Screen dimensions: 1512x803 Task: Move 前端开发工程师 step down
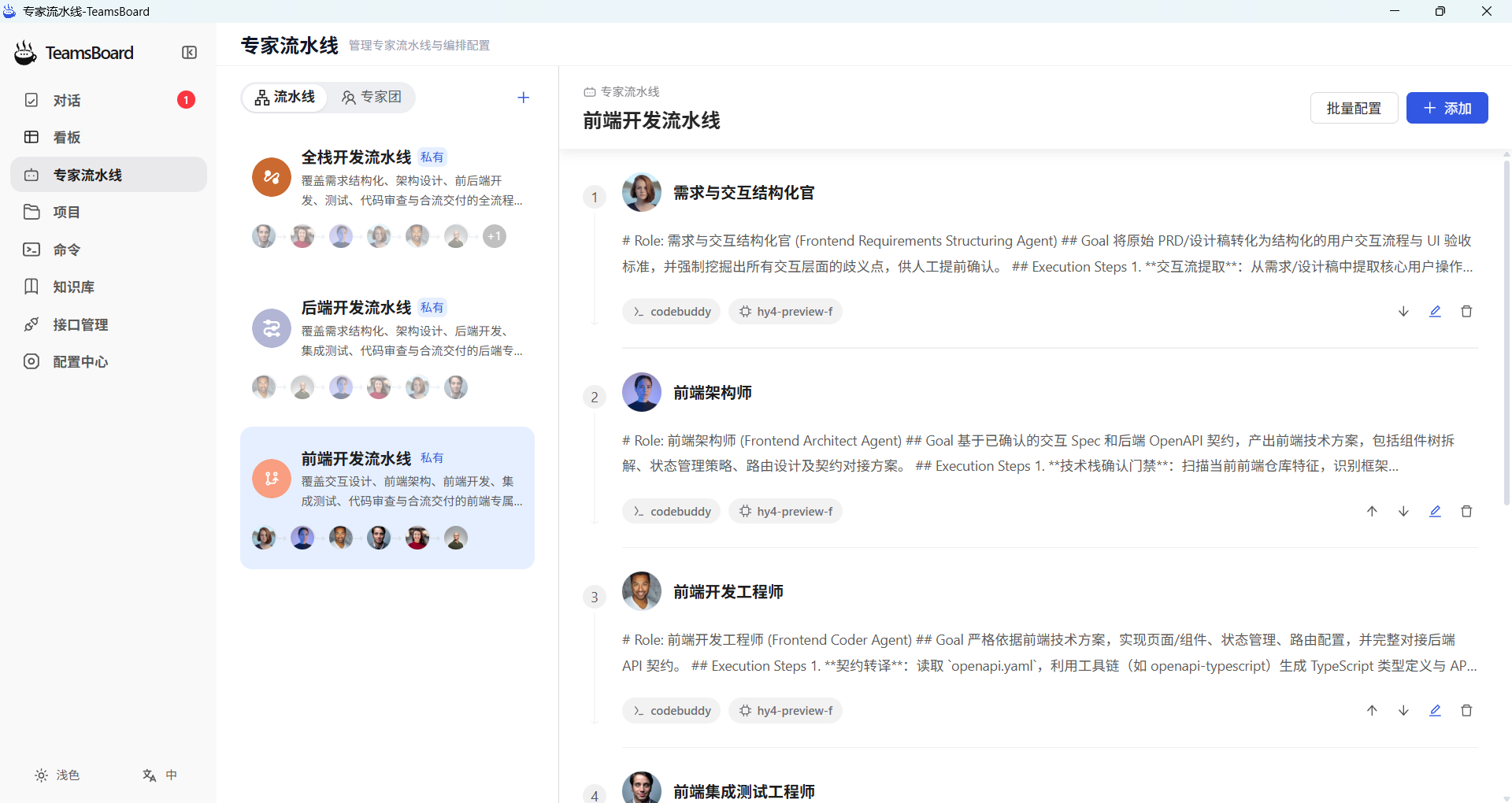tap(1403, 711)
